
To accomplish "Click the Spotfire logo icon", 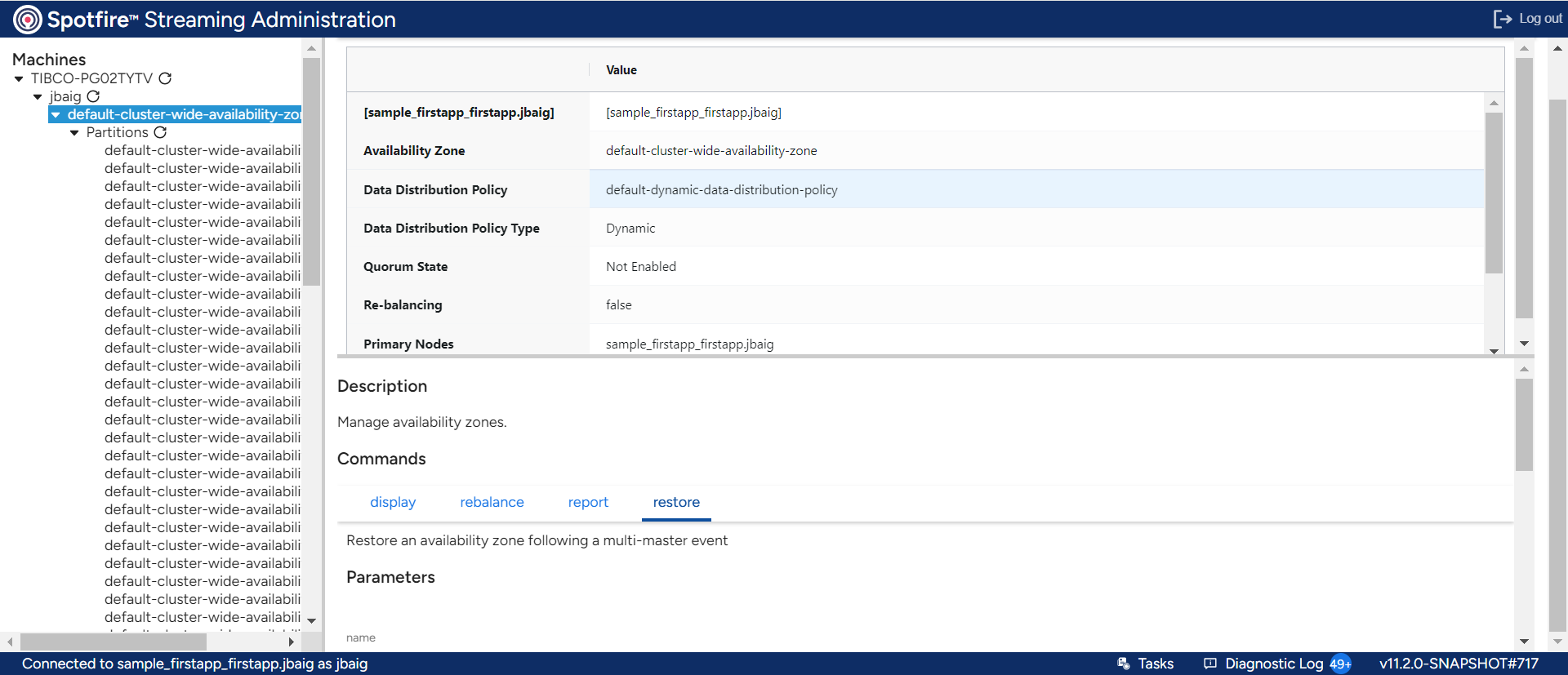I will [27, 20].
